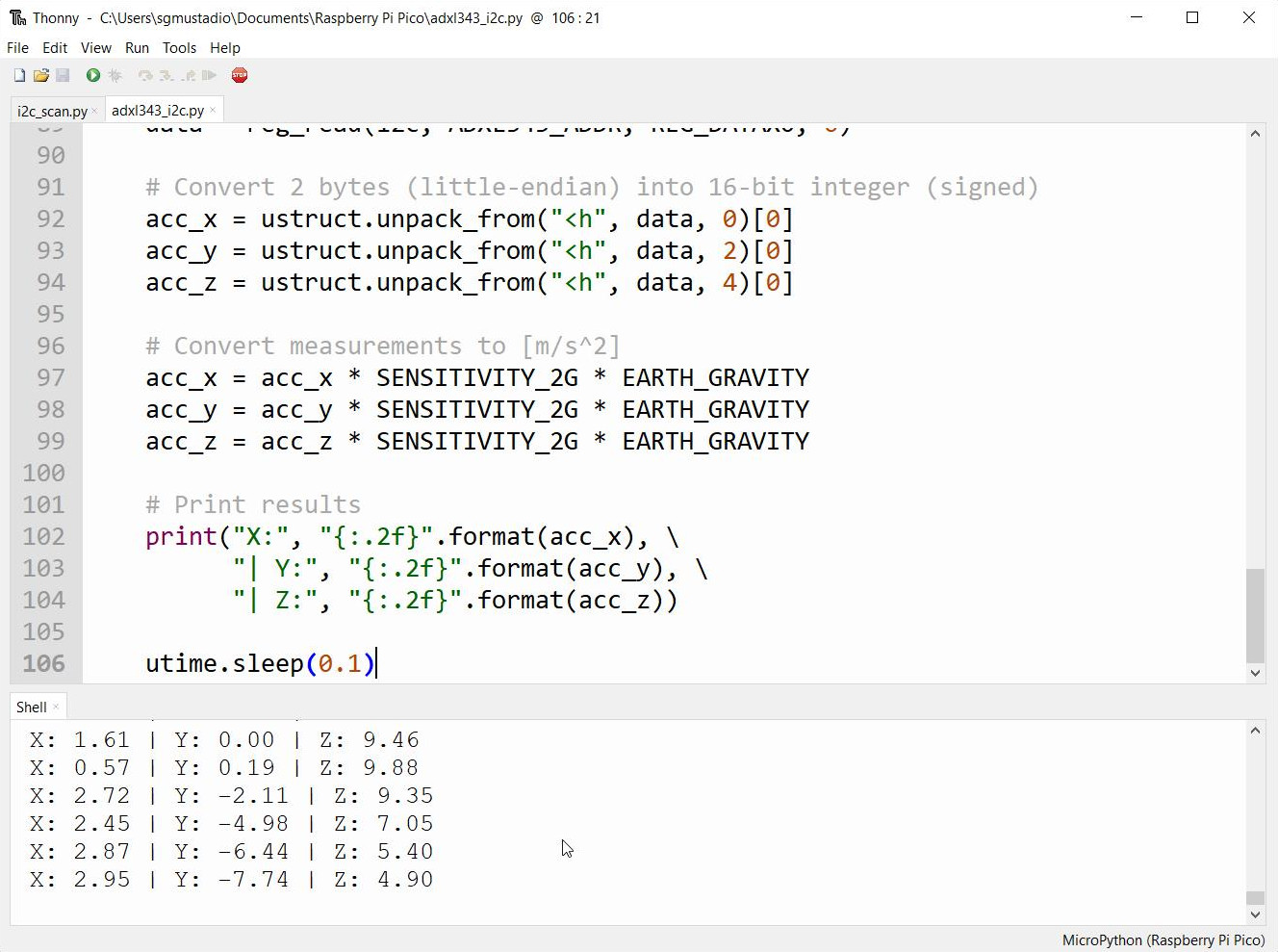Close the adxl343_i2c.py tab

213,110
